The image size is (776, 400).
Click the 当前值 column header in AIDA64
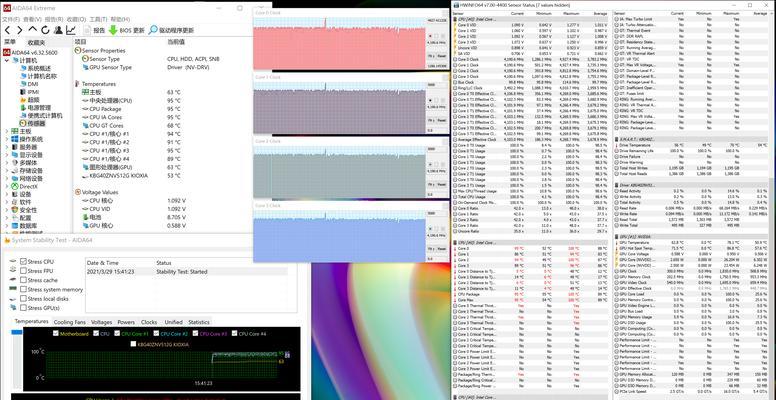pyautogui.click(x=176, y=42)
